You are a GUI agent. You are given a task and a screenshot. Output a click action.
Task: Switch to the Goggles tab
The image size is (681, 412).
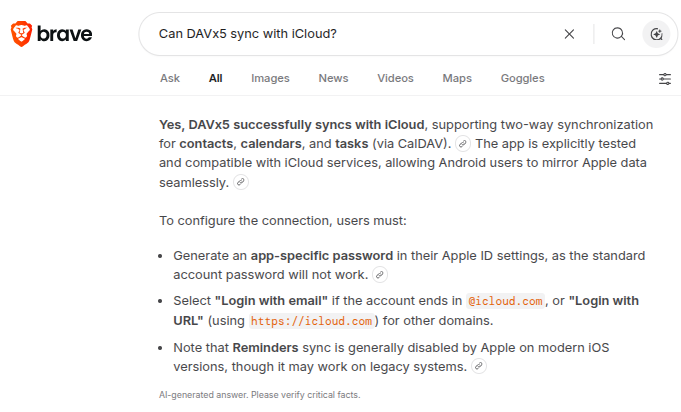click(x=522, y=78)
